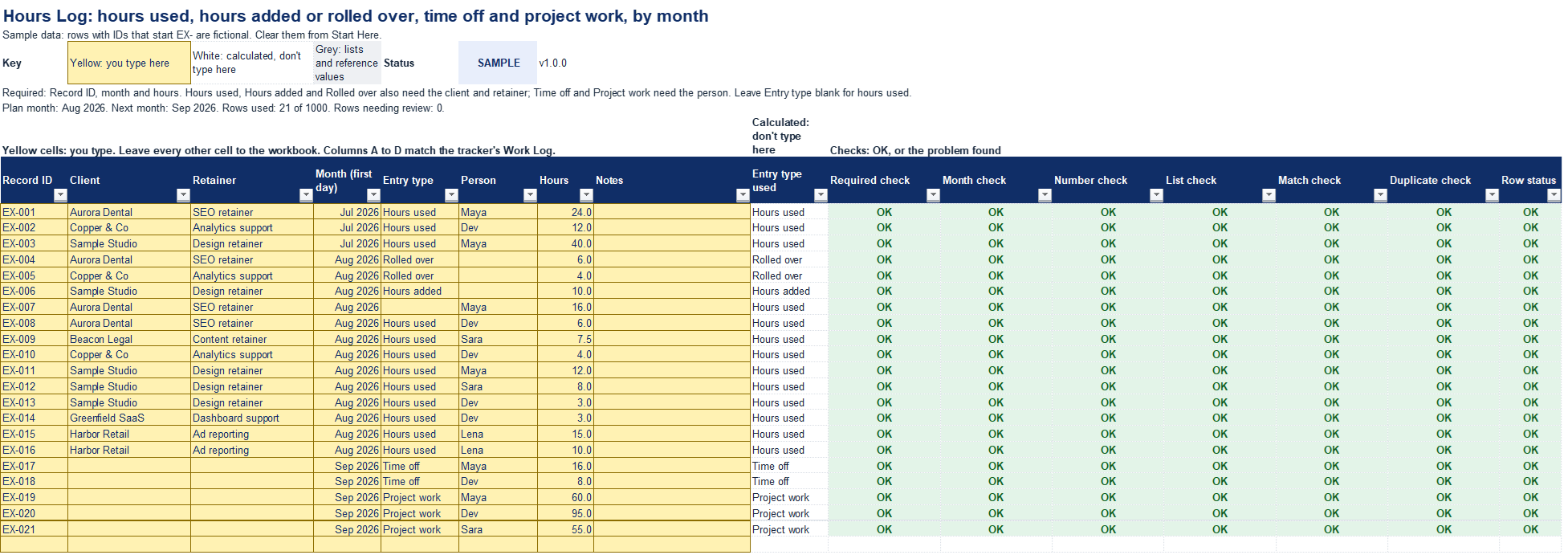The image size is (1568, 559).
Task: Select the empty Record ID cell below EX-021
Action: coord(35,545)
